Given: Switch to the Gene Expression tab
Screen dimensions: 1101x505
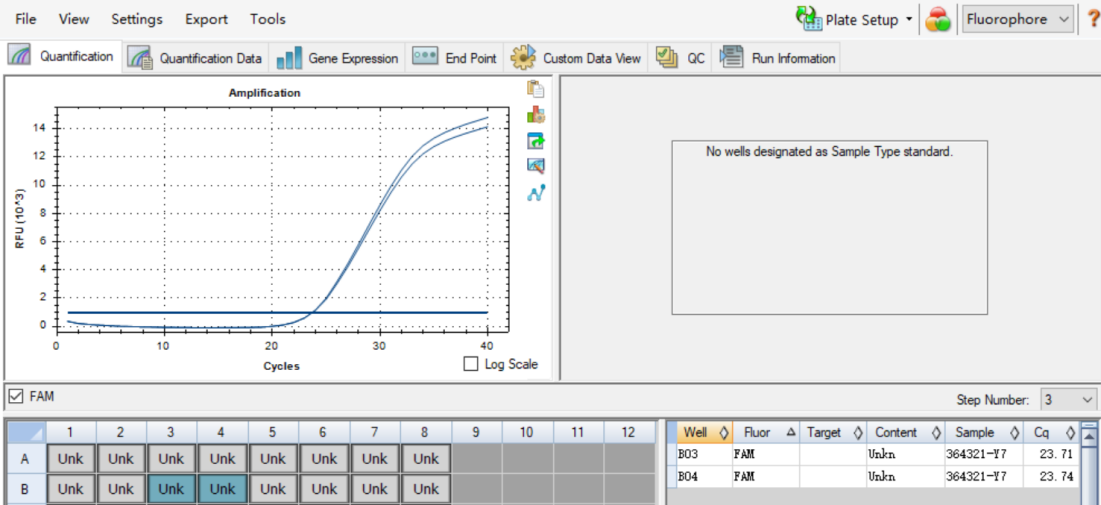Looking at the screenshot, I should [x=339, y=58].
